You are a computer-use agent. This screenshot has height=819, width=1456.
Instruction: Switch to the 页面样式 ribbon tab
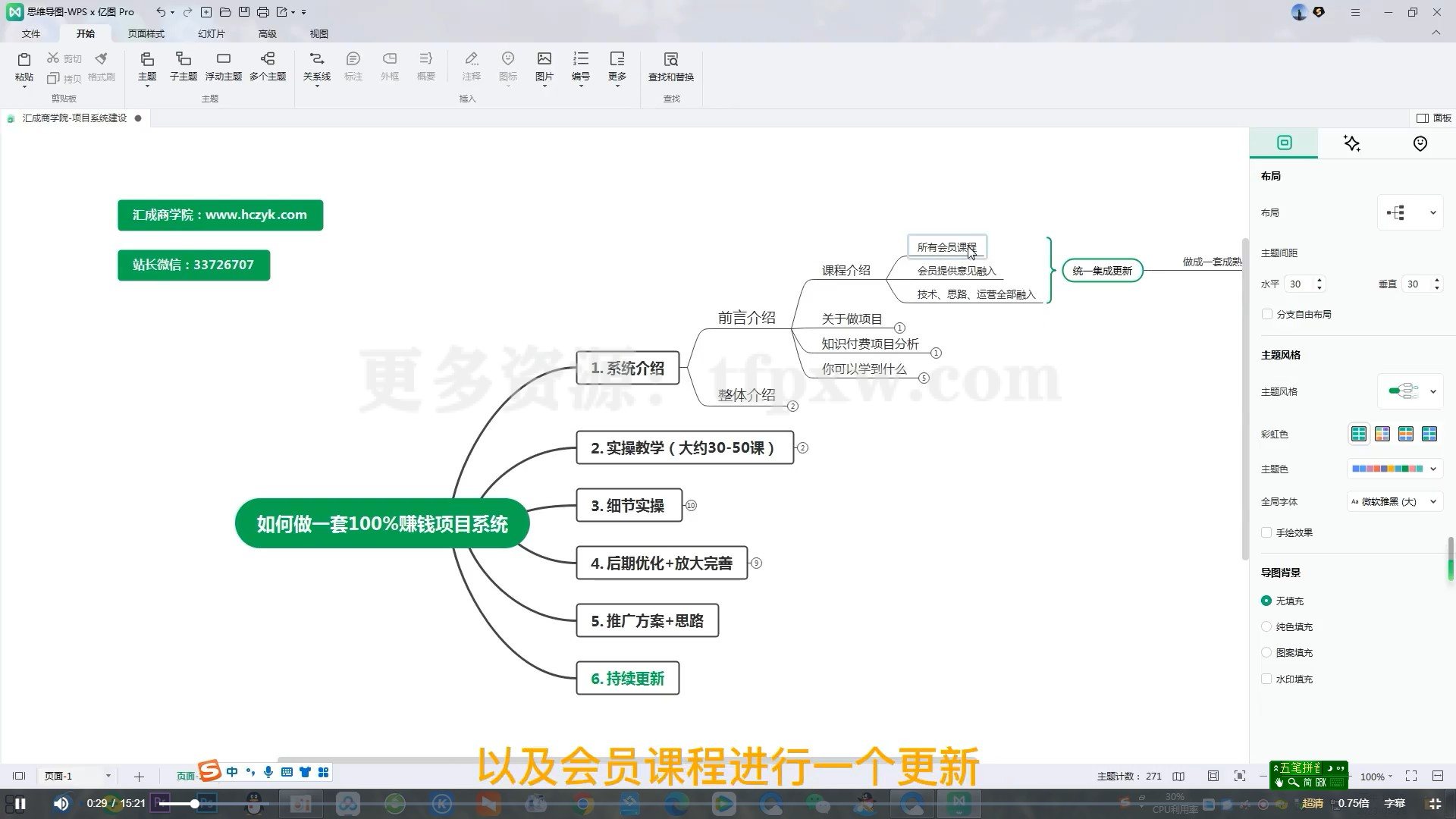[x=147, y=33]
